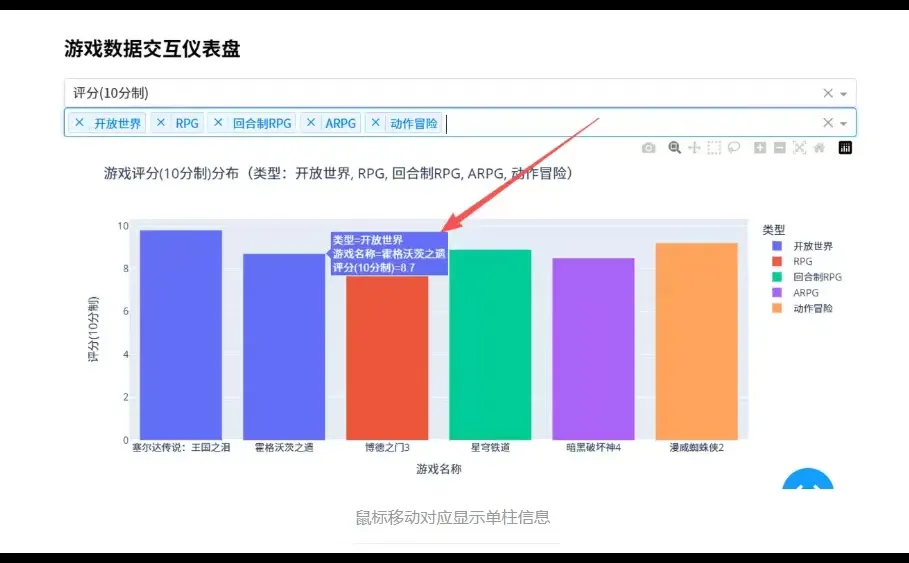Click the blue circular floating button

[x=808, y=479]
